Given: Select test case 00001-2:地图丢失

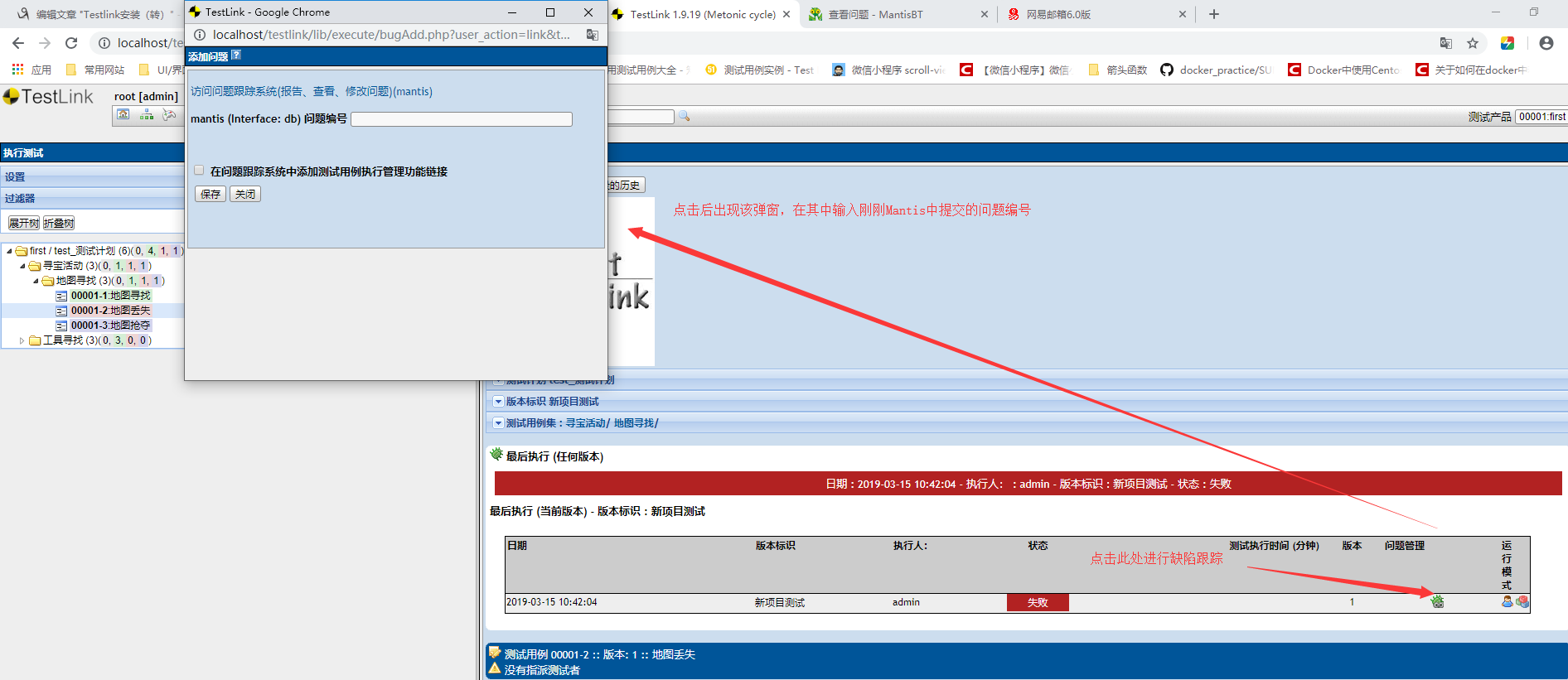Looking at the screenshot, I should coord(111,311).
